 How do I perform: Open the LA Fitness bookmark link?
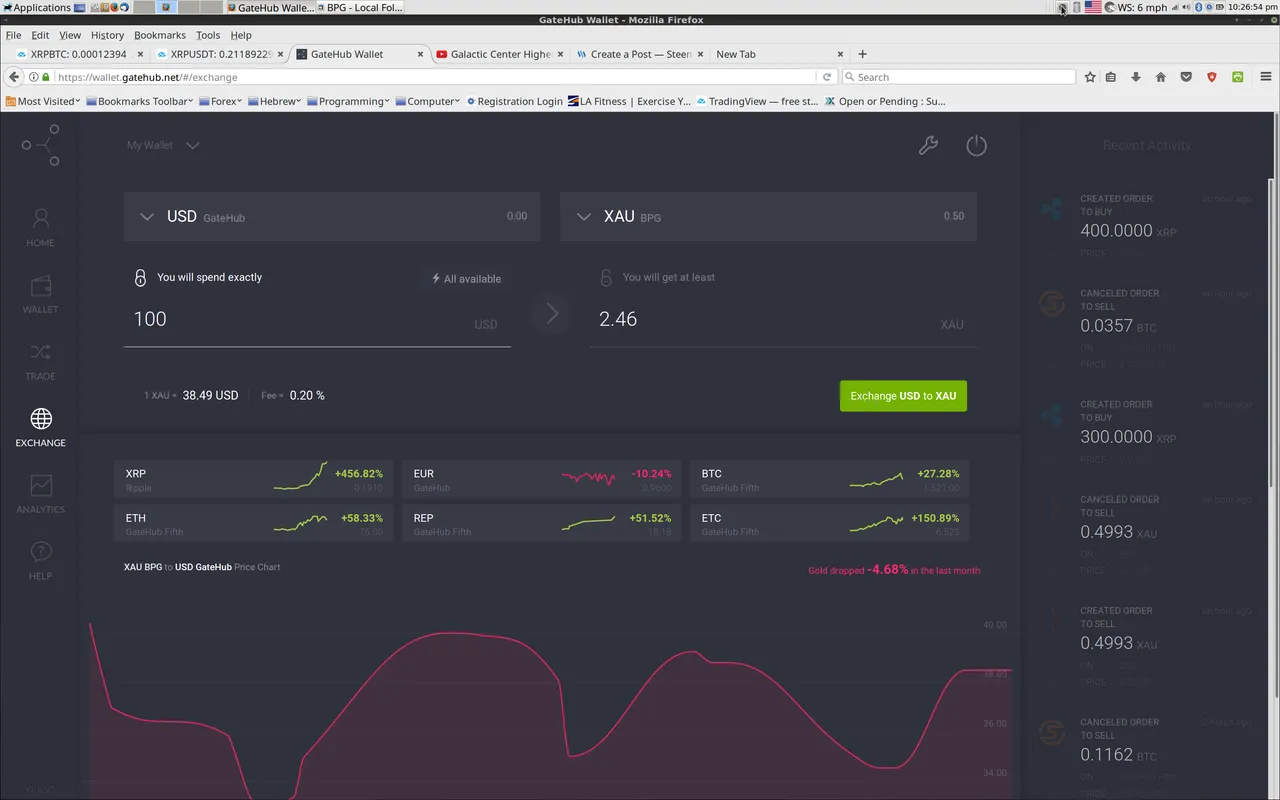point(629,101)
